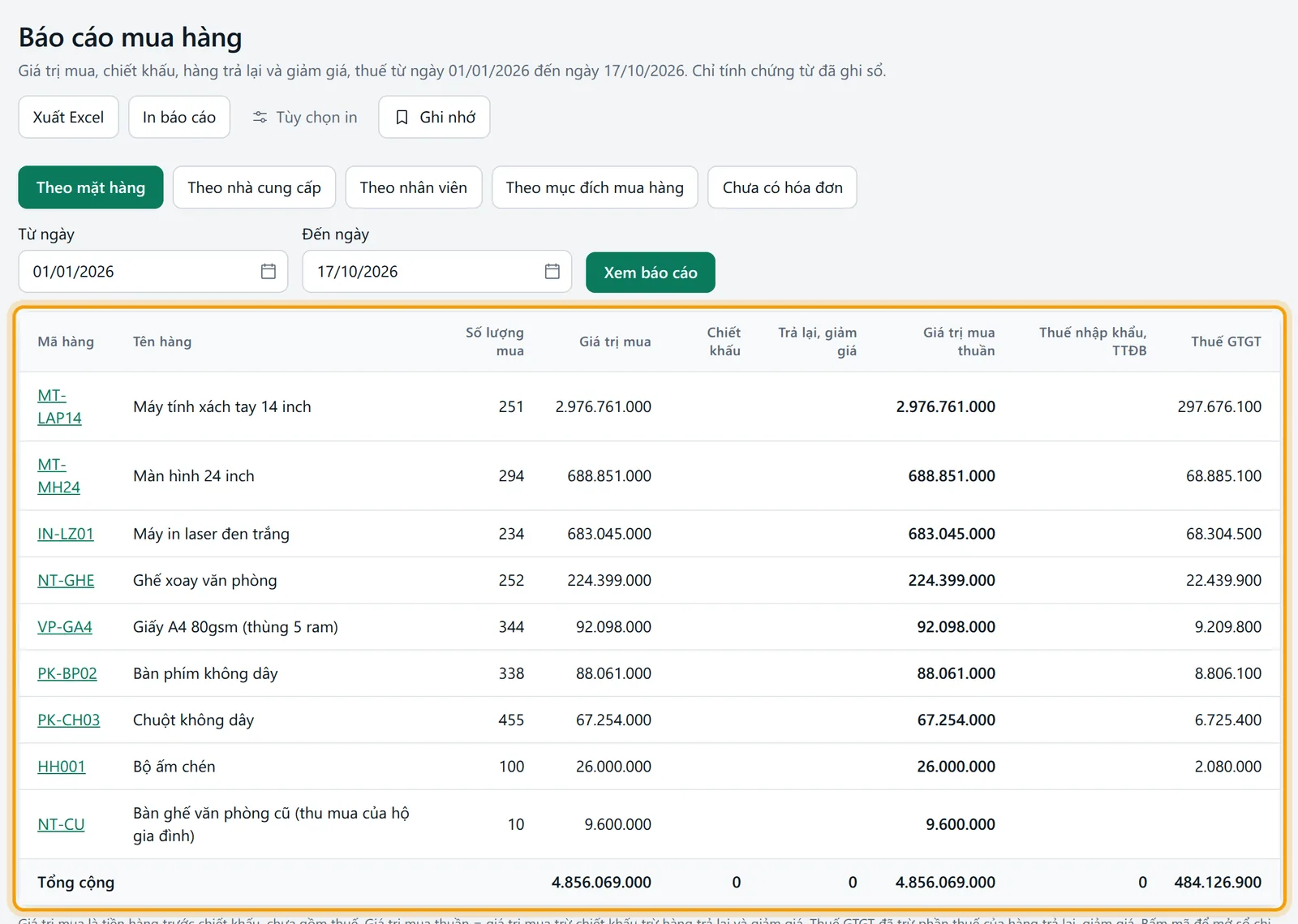1298x924 pixels.
Task: Click the Thuế nhập khẩu, TTĐB column header
Action: click(1093, 342)
